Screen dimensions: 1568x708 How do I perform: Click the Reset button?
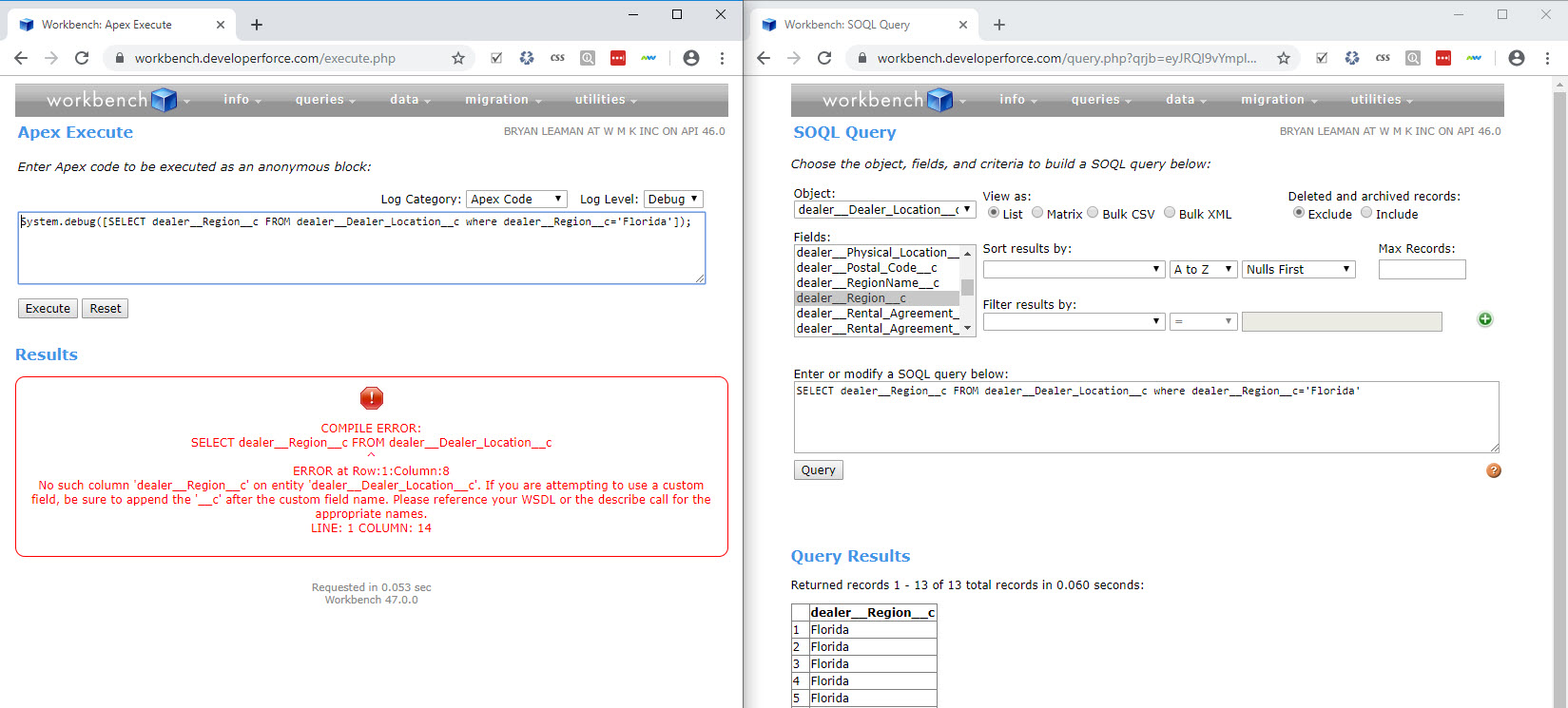coord(105,309)
